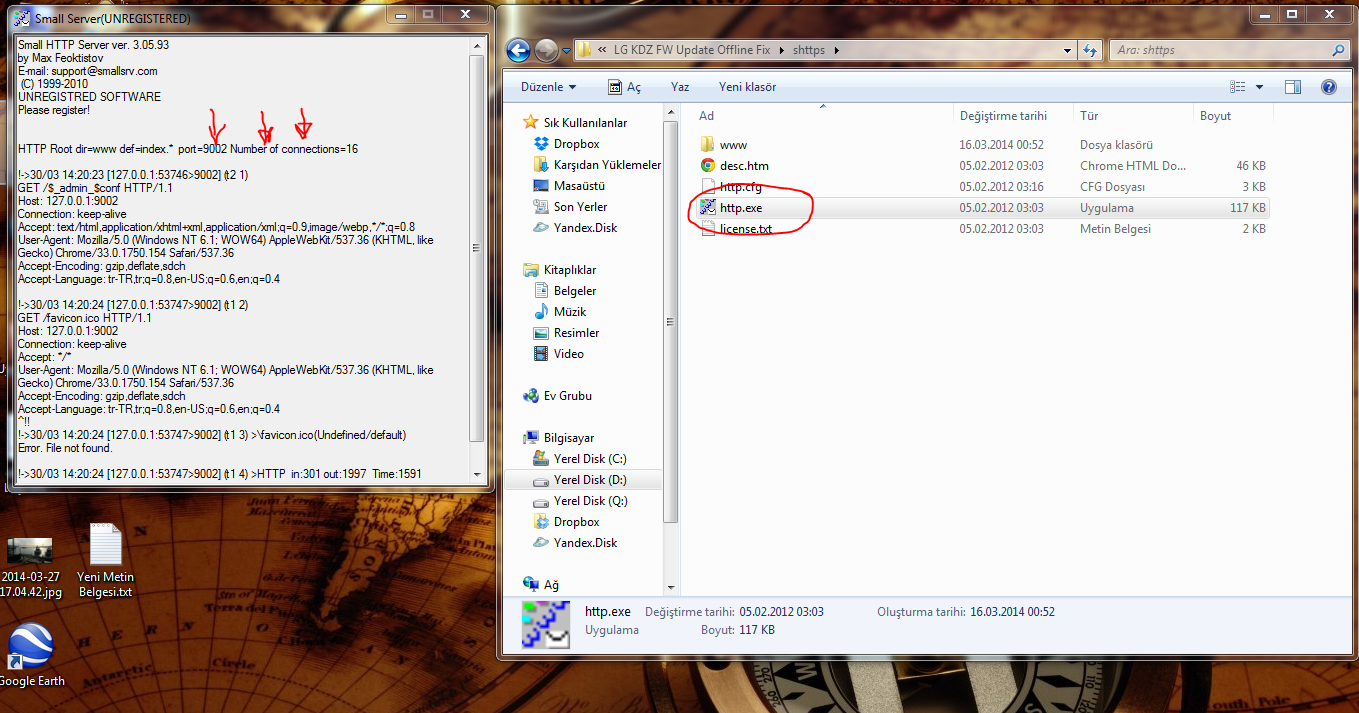Open Masaüstü in navigation pane
Screen dimensions: 1359x713
pyautogui.click(x=579, y=186)
